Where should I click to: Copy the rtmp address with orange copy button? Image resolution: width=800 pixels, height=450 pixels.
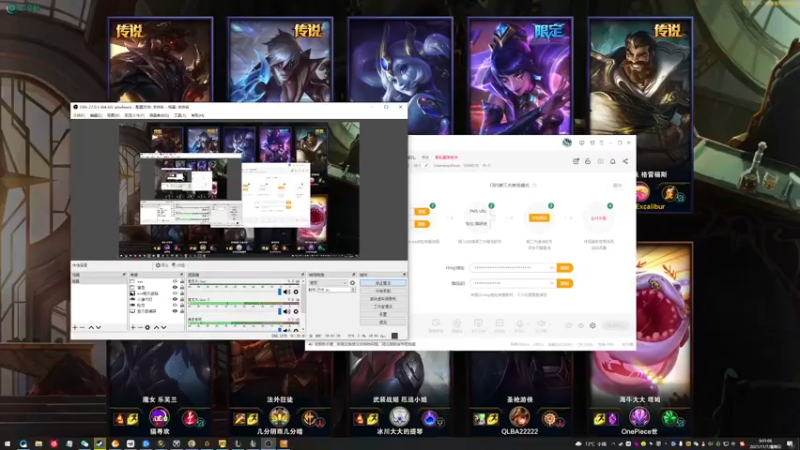[565, 268]
